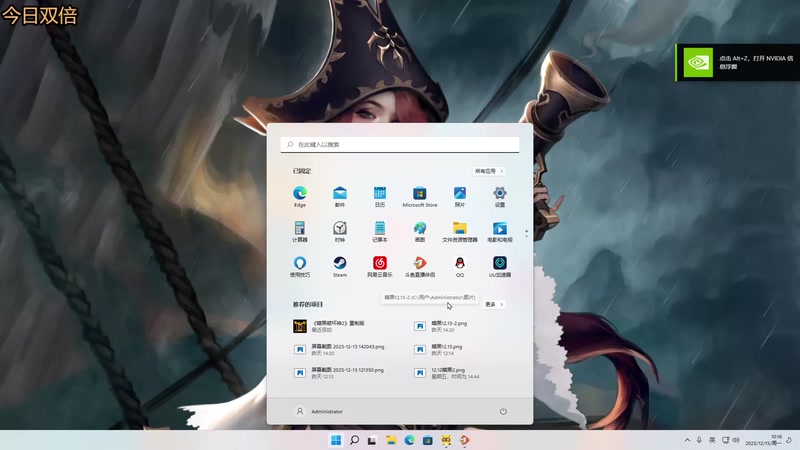The height and width of the screenshot is (450, 800).
Task: Launch the 画图 Paint app
Action: tap(420, 231)
